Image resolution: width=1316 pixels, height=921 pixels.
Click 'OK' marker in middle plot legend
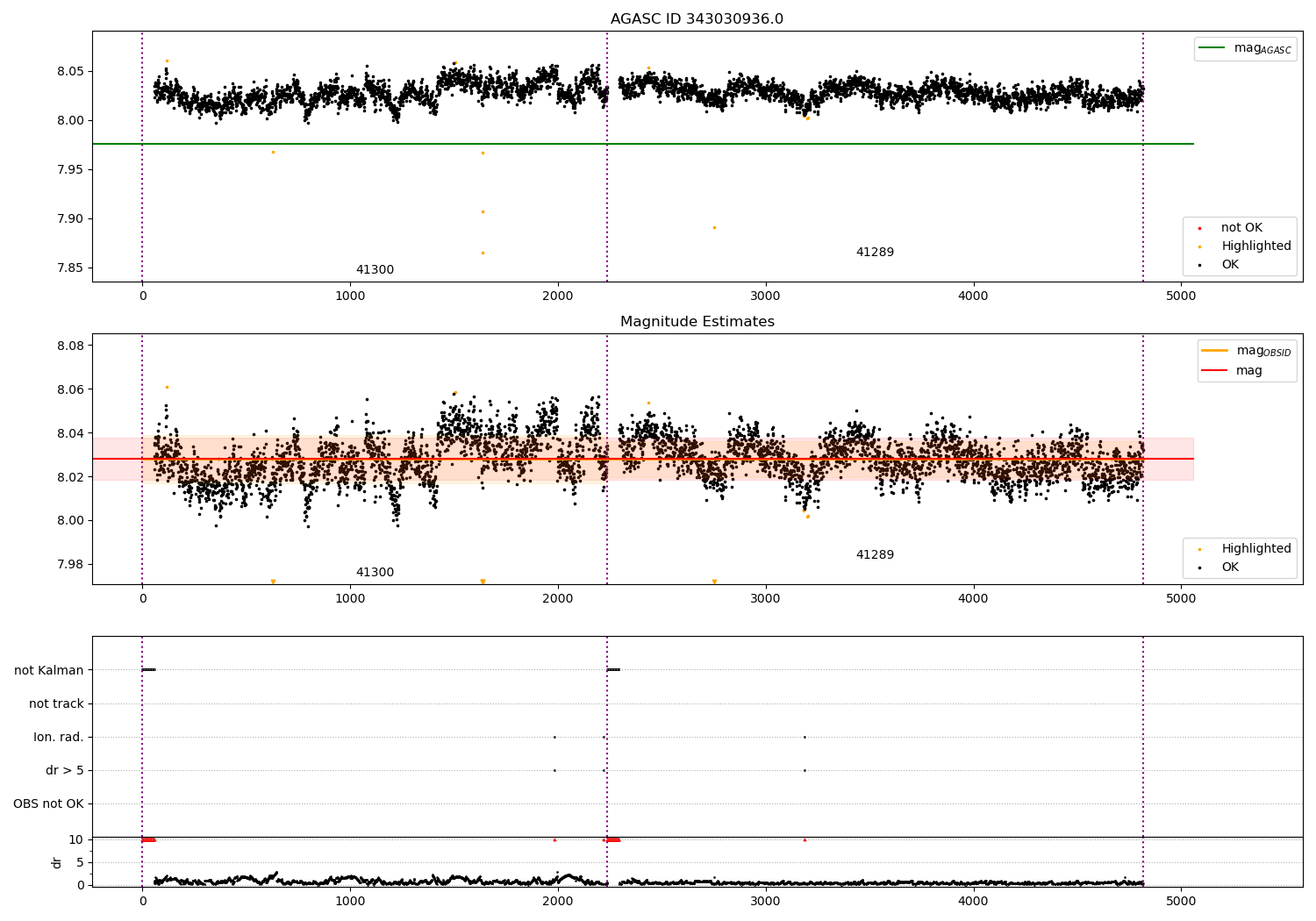[x=1199, y=568]
